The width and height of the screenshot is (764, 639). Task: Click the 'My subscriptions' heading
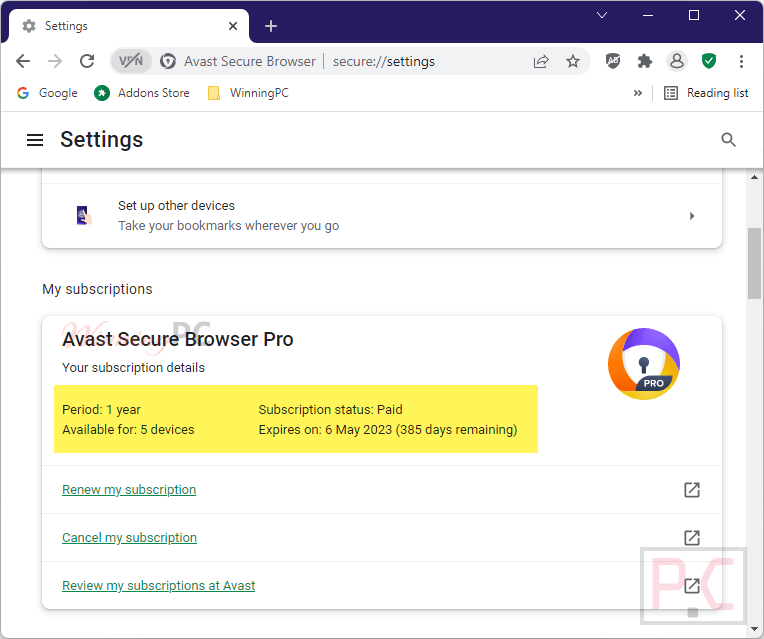click(x=97, y=289)
